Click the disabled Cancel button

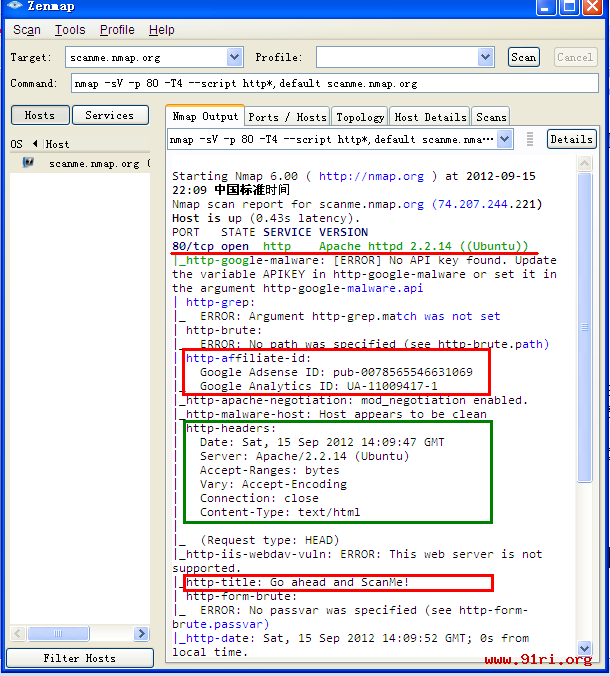[x=575, y=57]
